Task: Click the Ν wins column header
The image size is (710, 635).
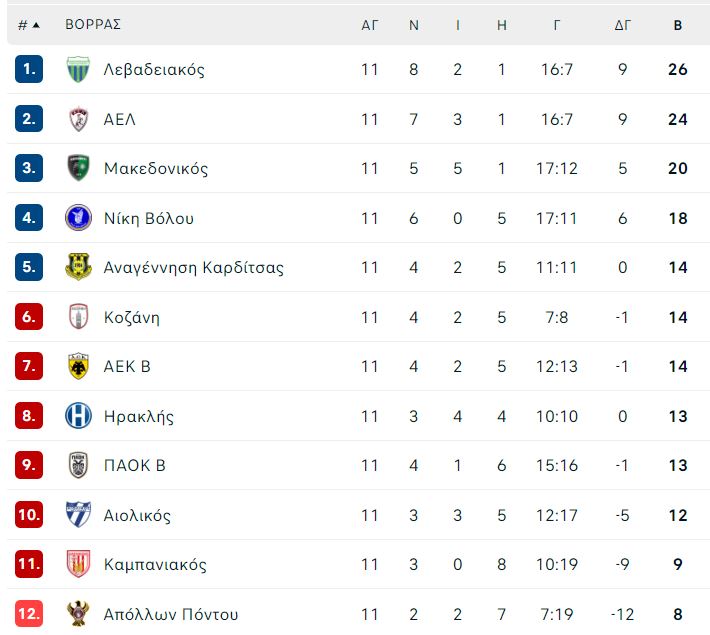Action: pos(413,25)
